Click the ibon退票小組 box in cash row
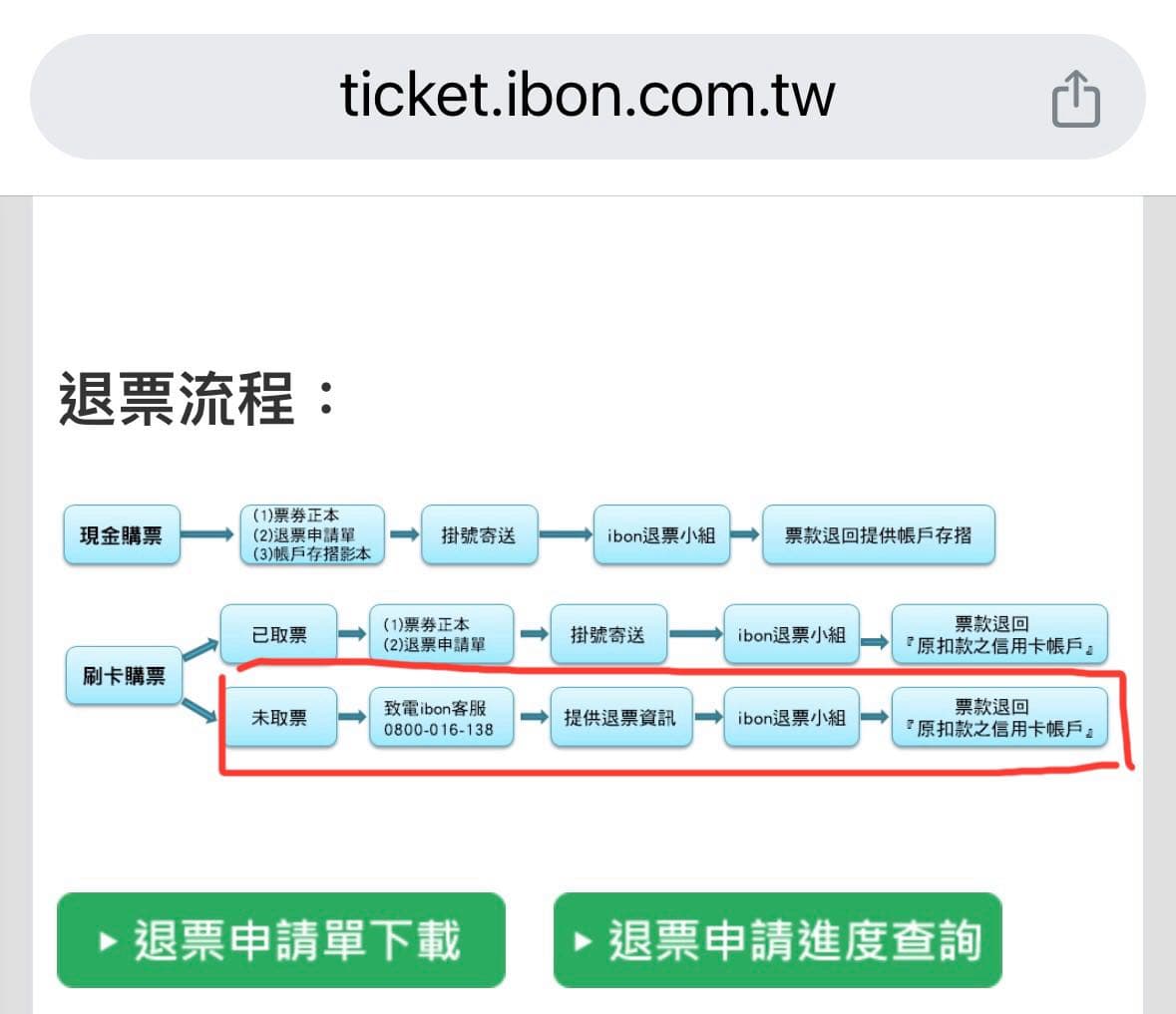The height and width of the screenshot is (1014, 1176). [x=661, y=535]
